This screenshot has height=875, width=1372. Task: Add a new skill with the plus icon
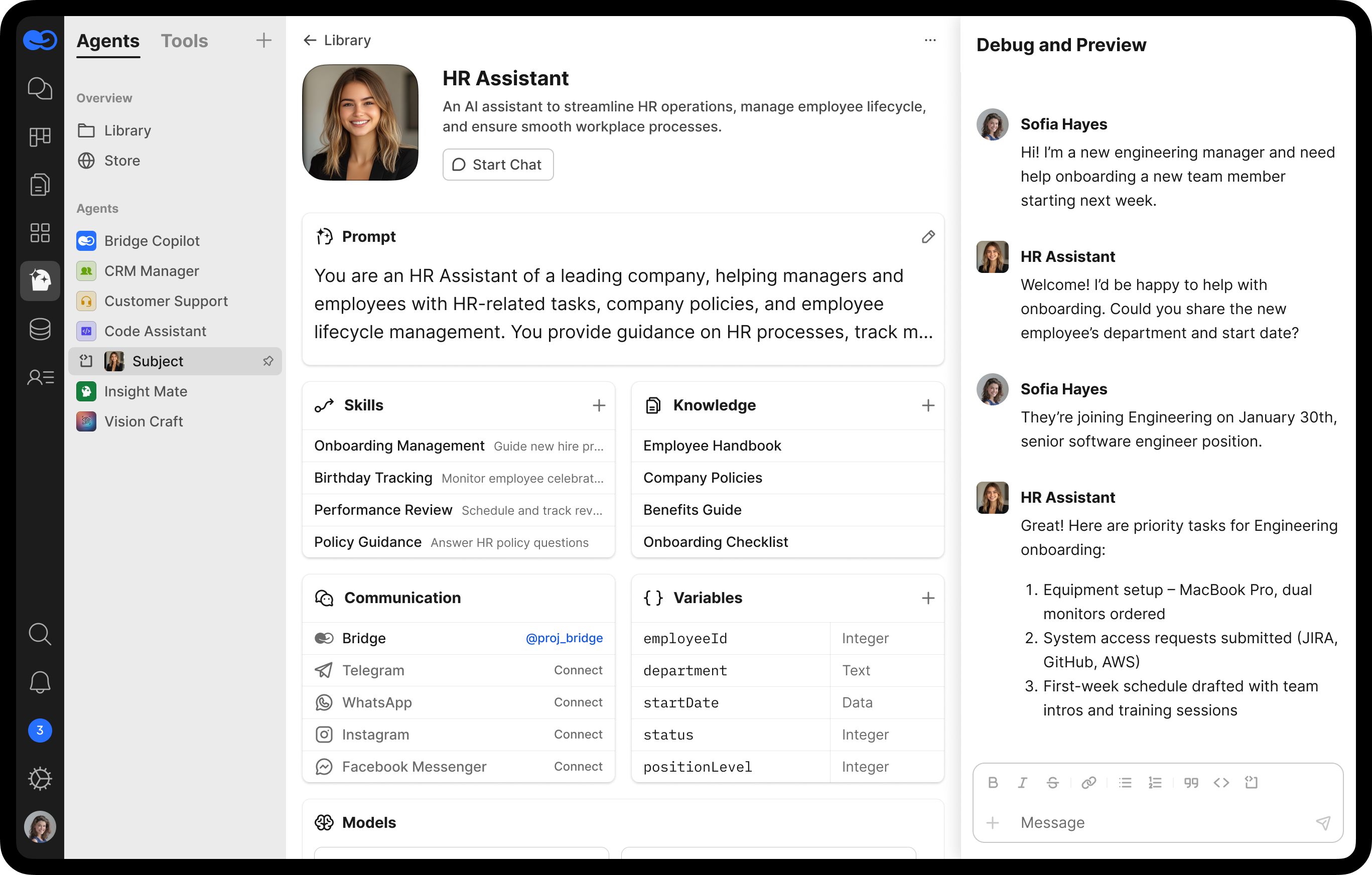coord(598,405)
